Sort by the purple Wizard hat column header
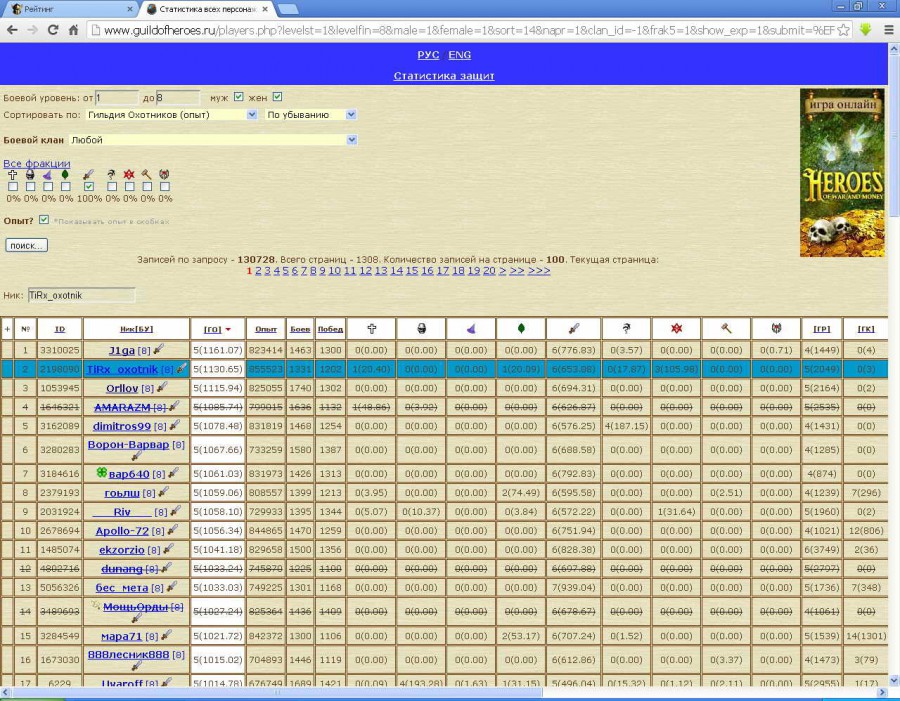This screenshot has width=900, height=701. tap(471, 328)
